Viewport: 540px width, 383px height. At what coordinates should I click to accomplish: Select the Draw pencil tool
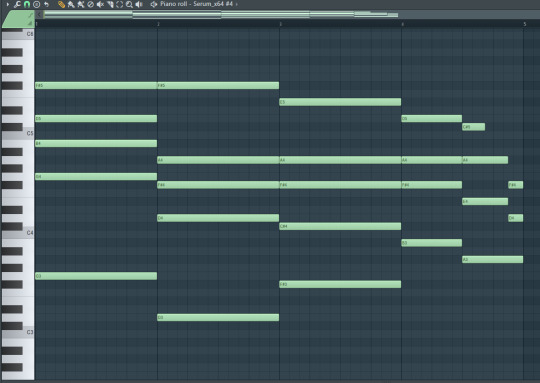point(61,4)
